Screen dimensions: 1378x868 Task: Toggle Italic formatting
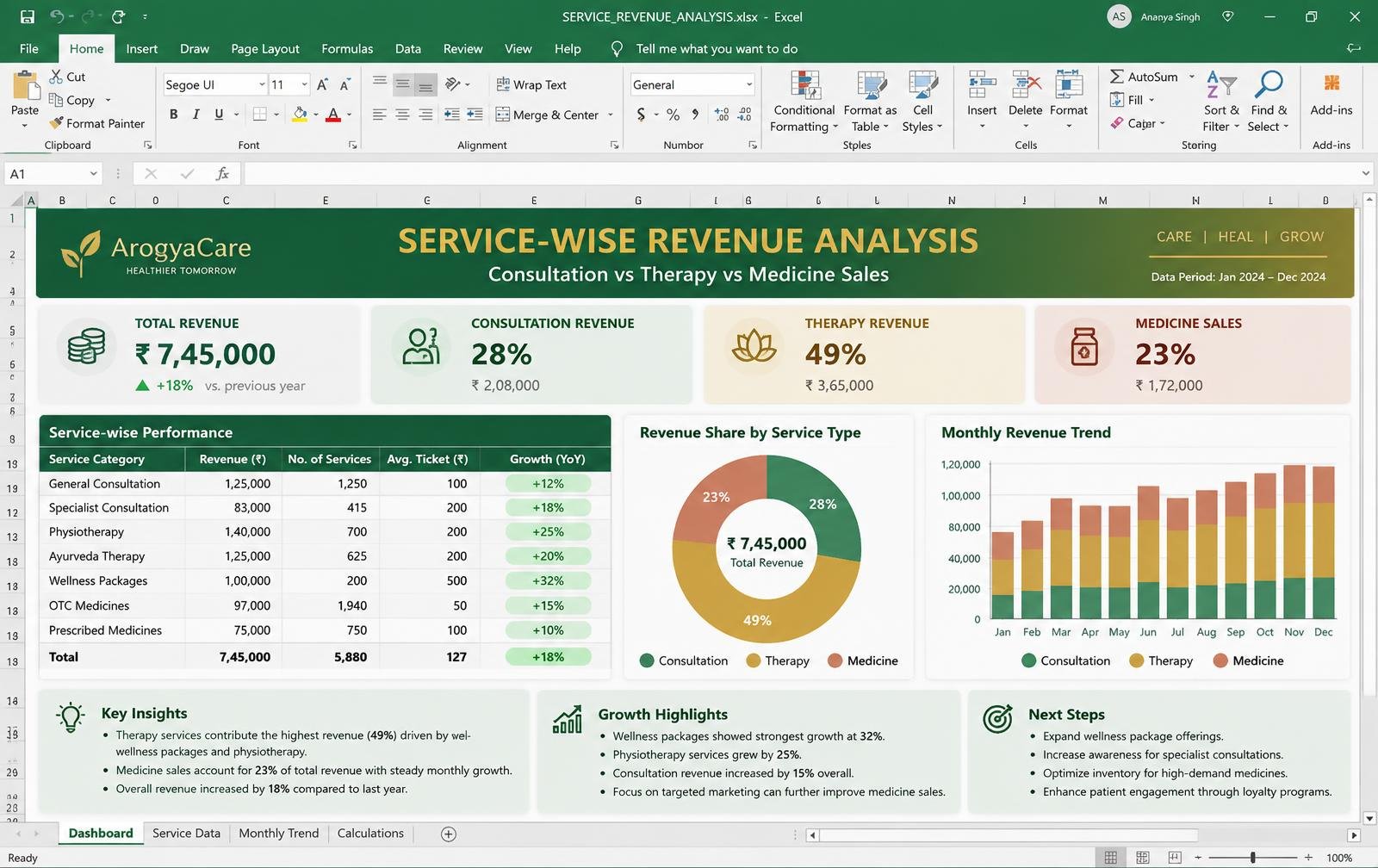[196, 115]
